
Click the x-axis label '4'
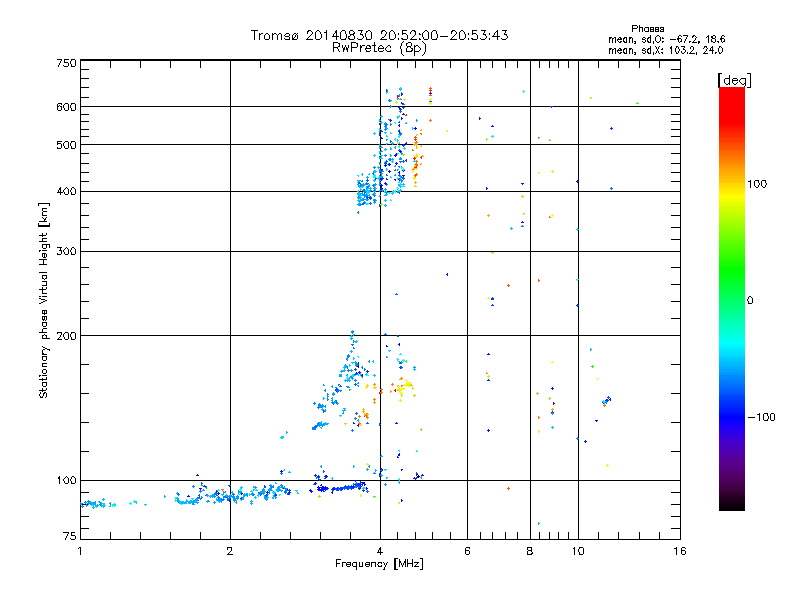tap(380, 551)
